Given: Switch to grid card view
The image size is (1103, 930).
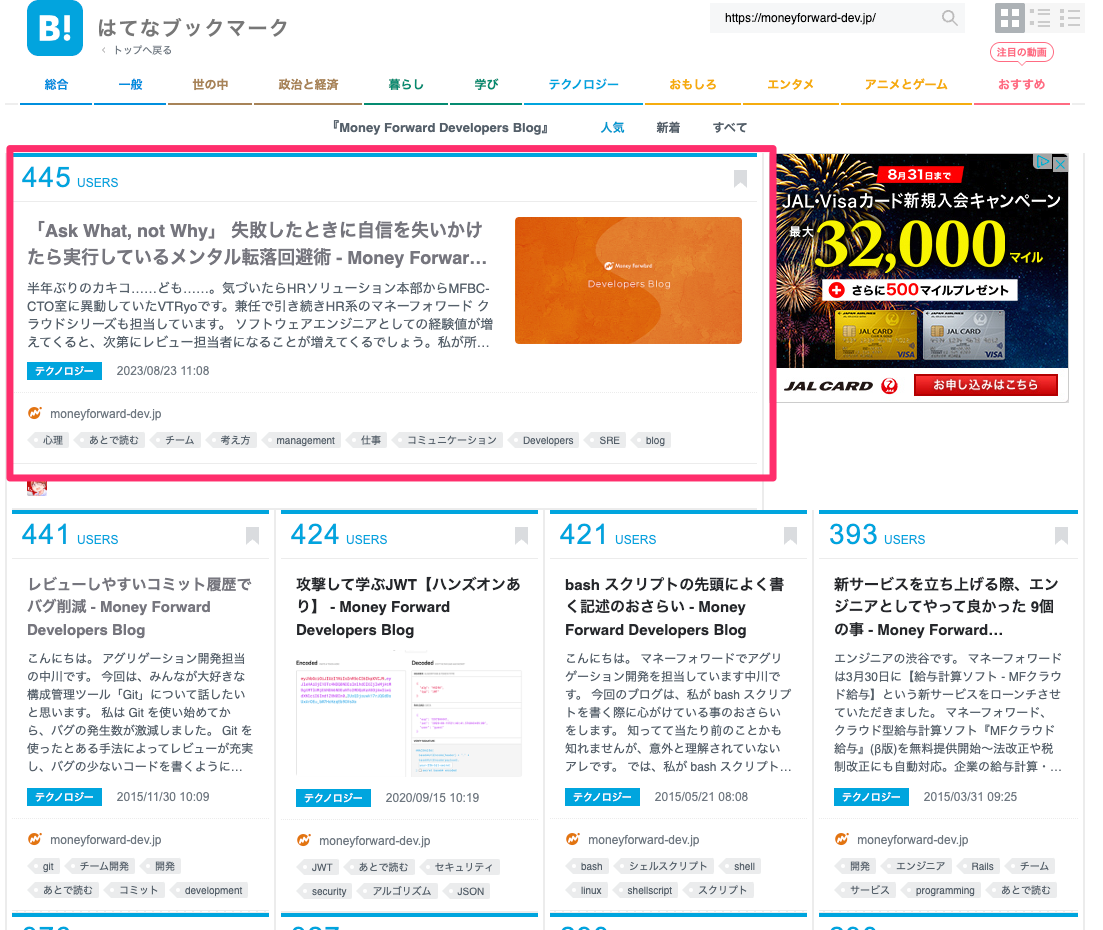Looking at the screenshot, I should coord(1010,18).
